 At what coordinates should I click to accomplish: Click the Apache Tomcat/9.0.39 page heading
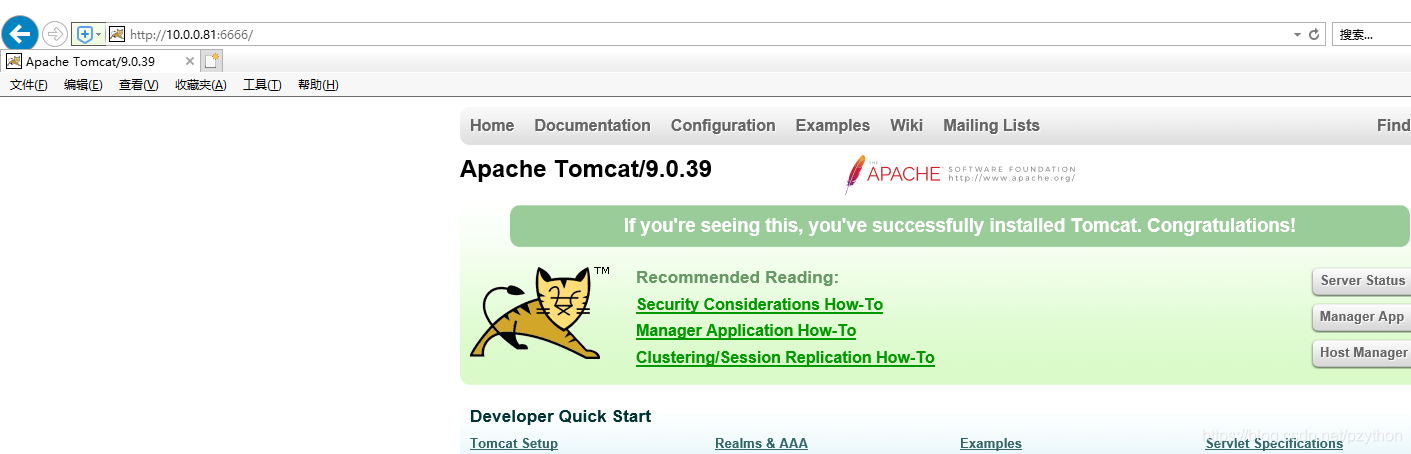(586, 169)
